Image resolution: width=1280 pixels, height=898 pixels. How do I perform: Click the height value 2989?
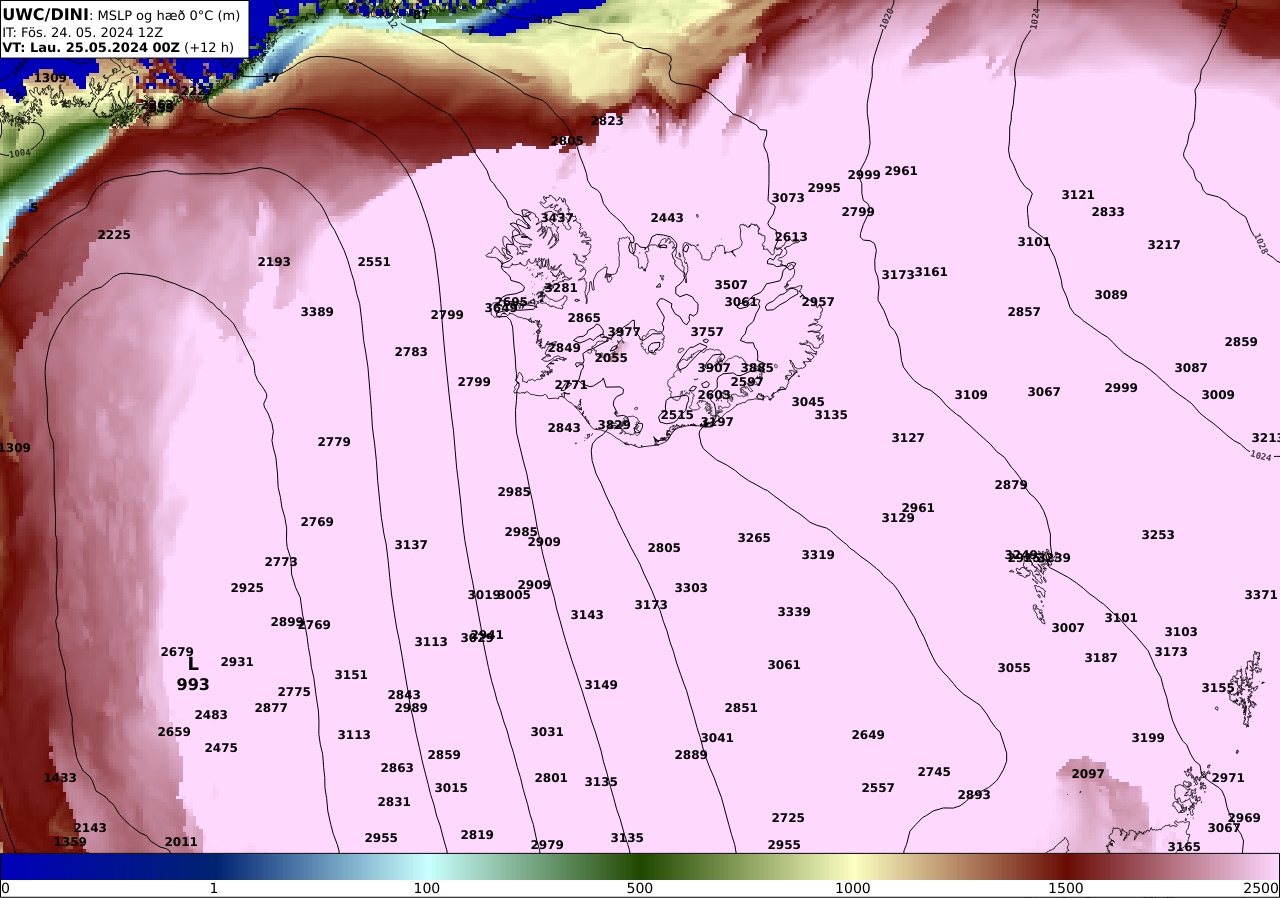(411, 708)
